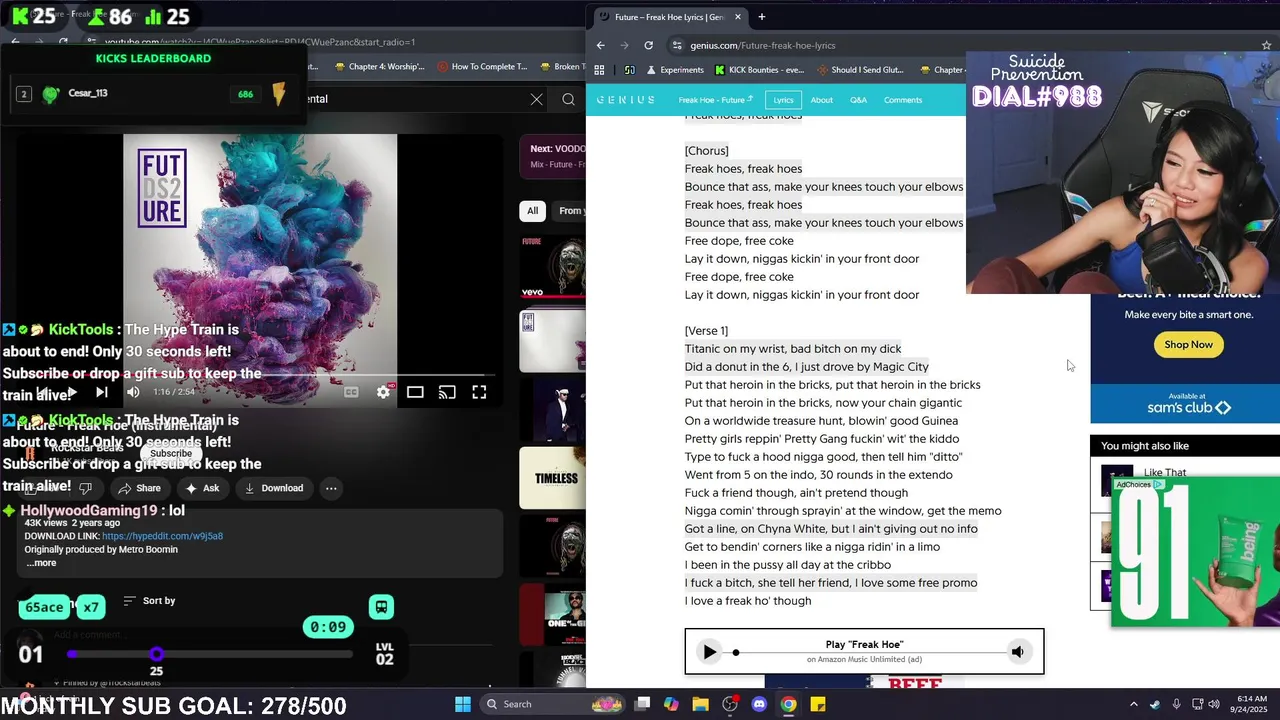This screenshot has width=1280, height=720.
Task: Open a new tab in Genius window
Action: pos(761,17)
